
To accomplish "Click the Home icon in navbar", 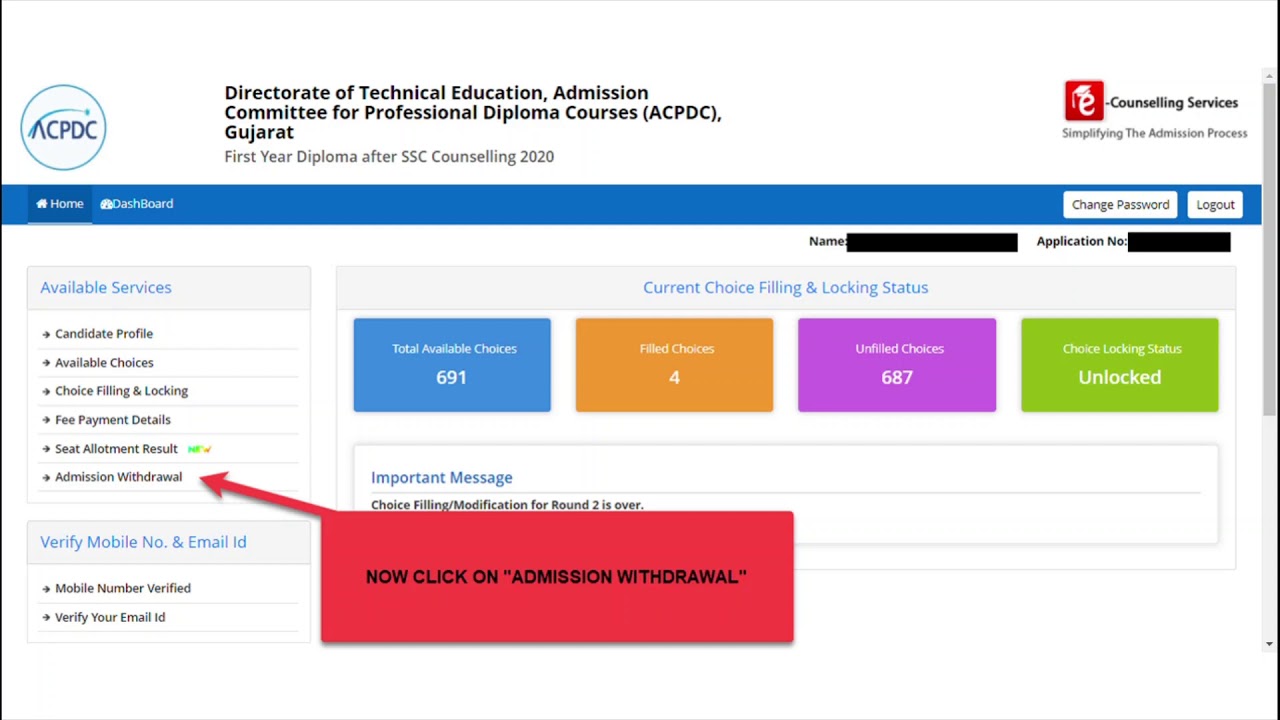I will (42, 204).
